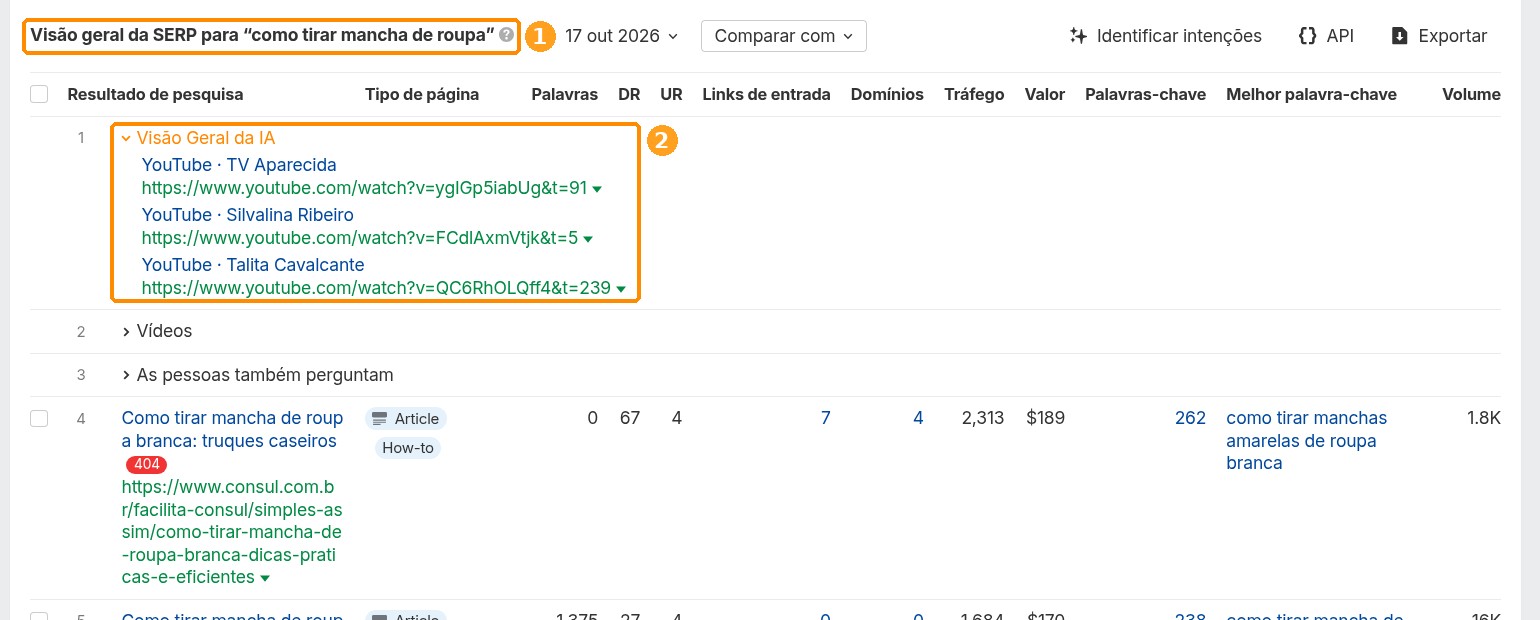This screenshot has width=1540, height=620.
Task: Open dropdown arrow after Talita Cavalcante URL
Action: (x=621, y=289)
